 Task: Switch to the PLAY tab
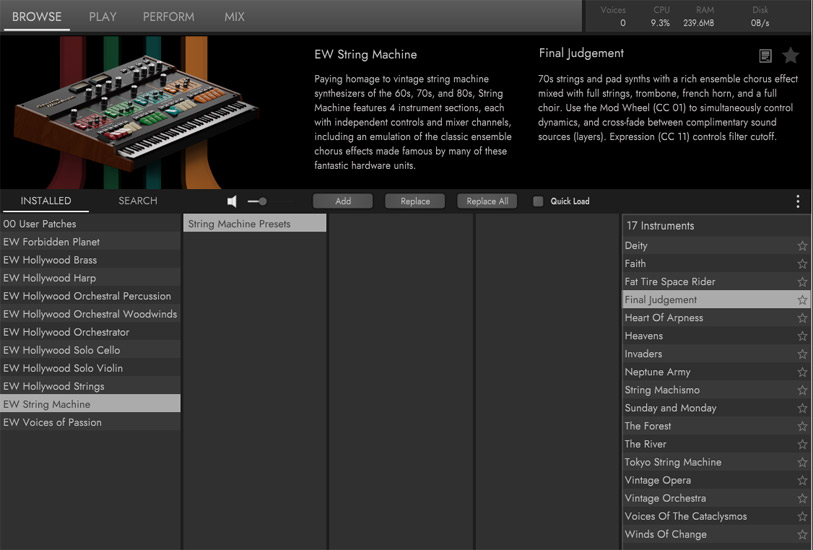tap(102, 17)
